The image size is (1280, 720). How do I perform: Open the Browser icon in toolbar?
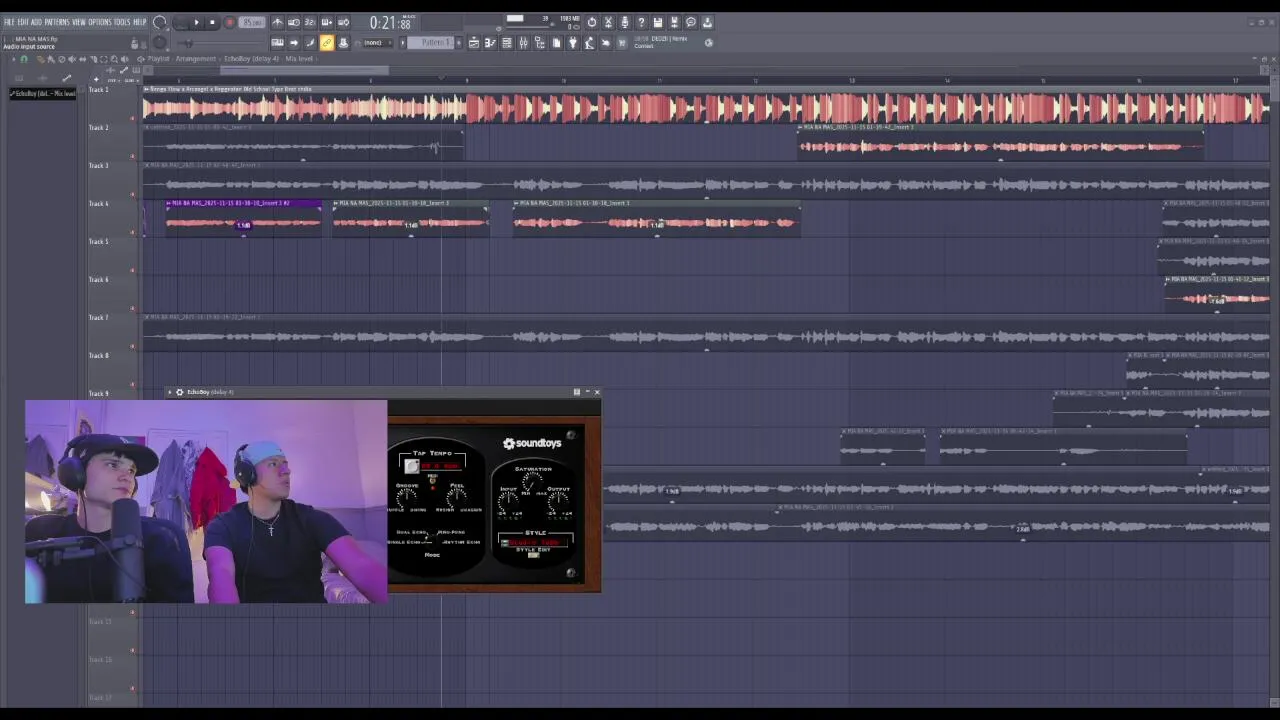pyautogui.click(x=539, y=43)
